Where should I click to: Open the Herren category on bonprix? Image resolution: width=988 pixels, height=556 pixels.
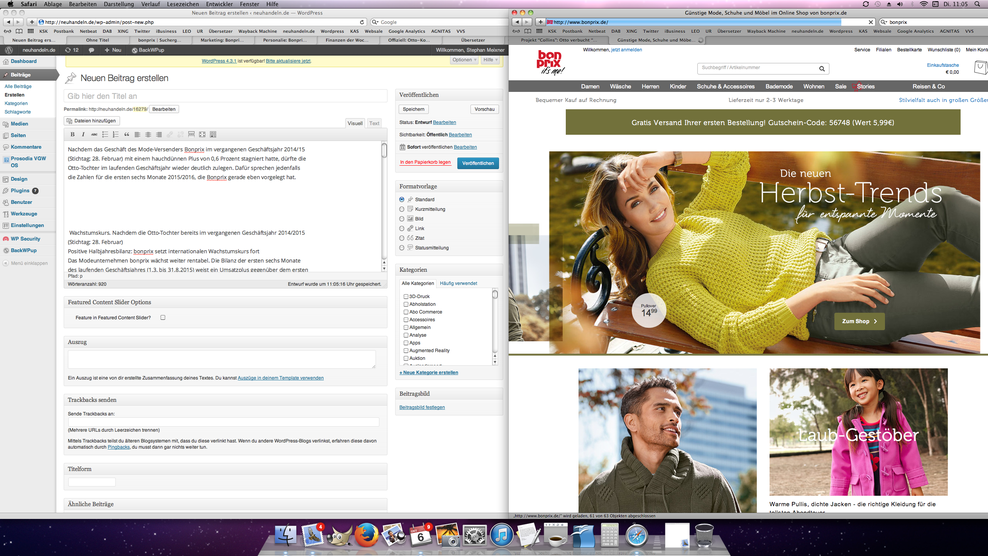coord(650,86)
